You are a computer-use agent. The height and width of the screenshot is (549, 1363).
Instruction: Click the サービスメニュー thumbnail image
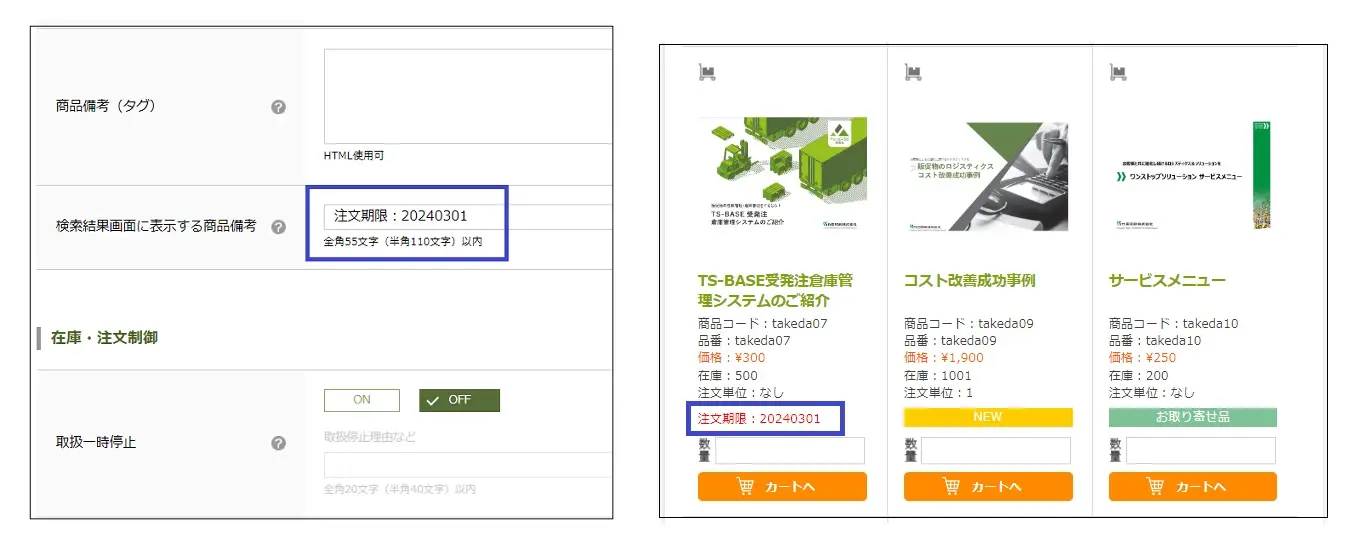pyautogui.click(x=1192, y=175)
